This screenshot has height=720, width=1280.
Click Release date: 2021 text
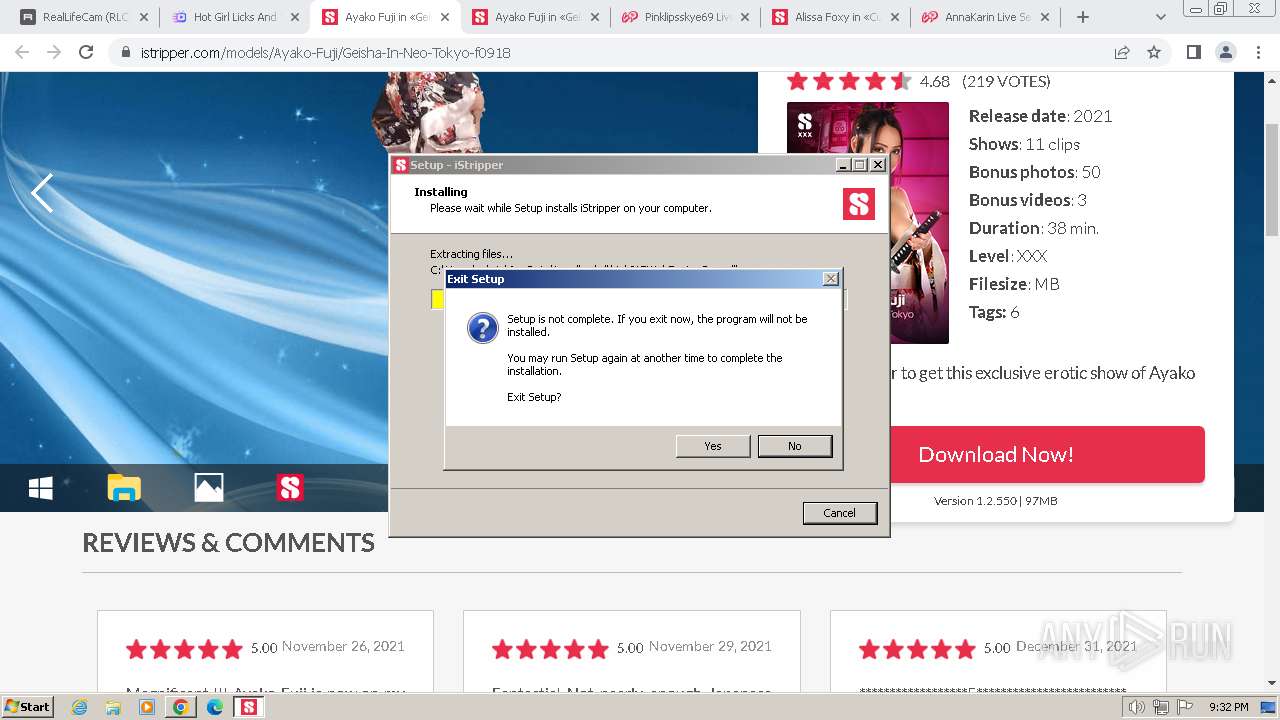tap(1041, 116)
